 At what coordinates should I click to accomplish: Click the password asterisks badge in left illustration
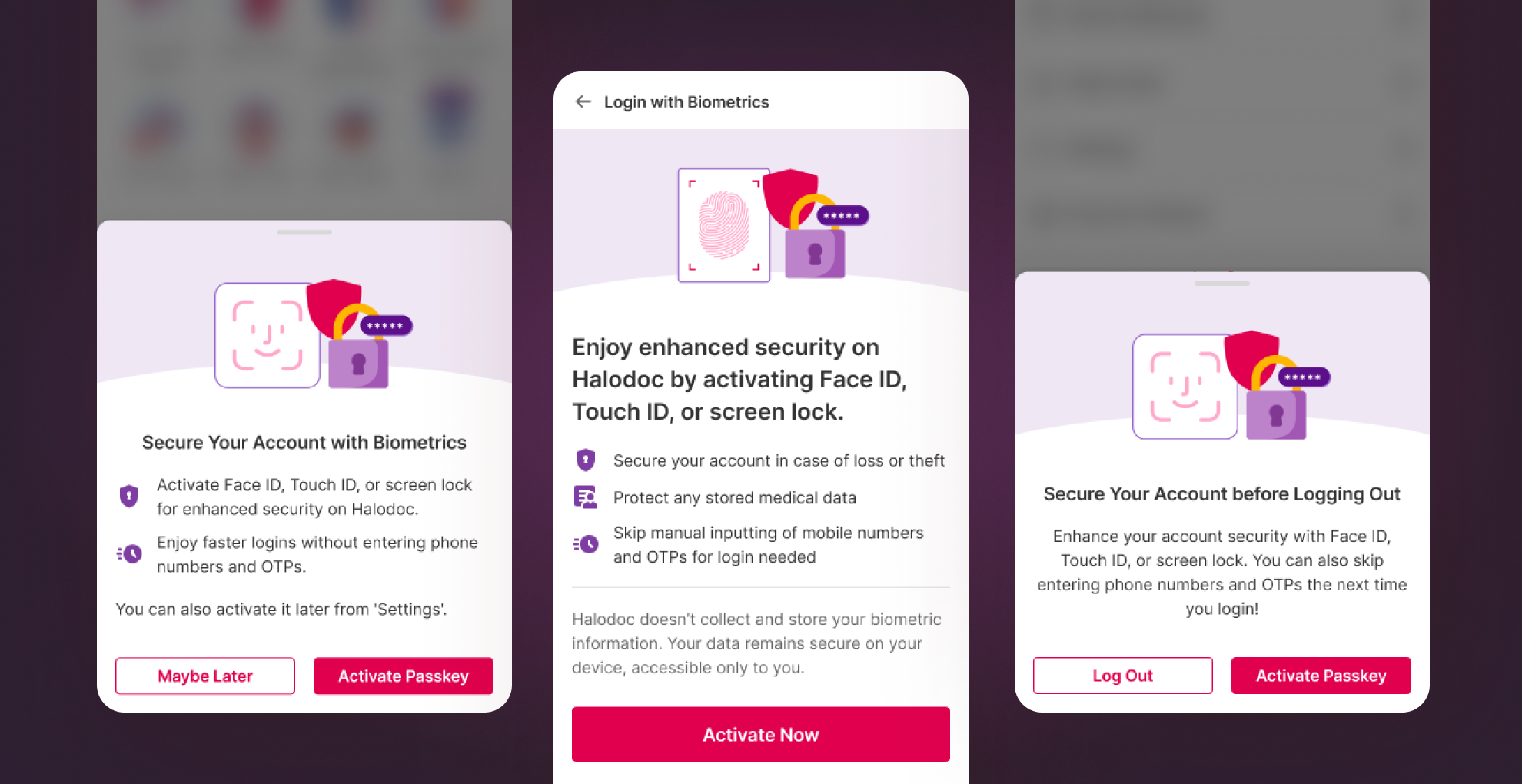point(386,326)
